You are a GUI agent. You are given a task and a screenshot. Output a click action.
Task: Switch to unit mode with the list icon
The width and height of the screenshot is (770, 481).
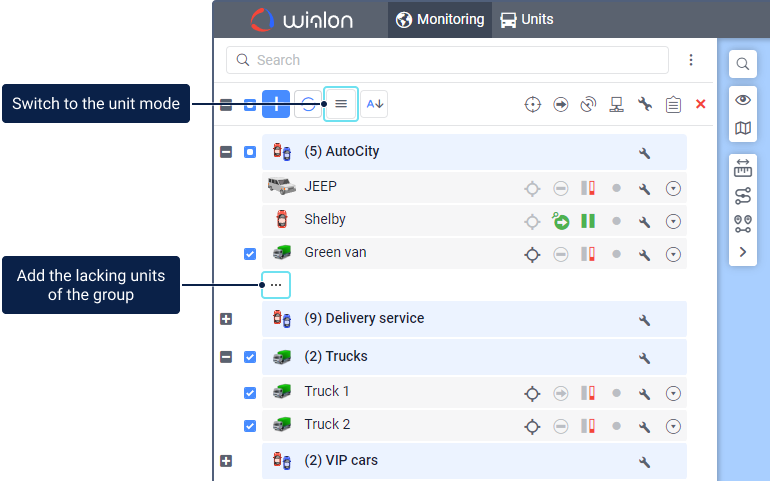(x=341, y=104)
